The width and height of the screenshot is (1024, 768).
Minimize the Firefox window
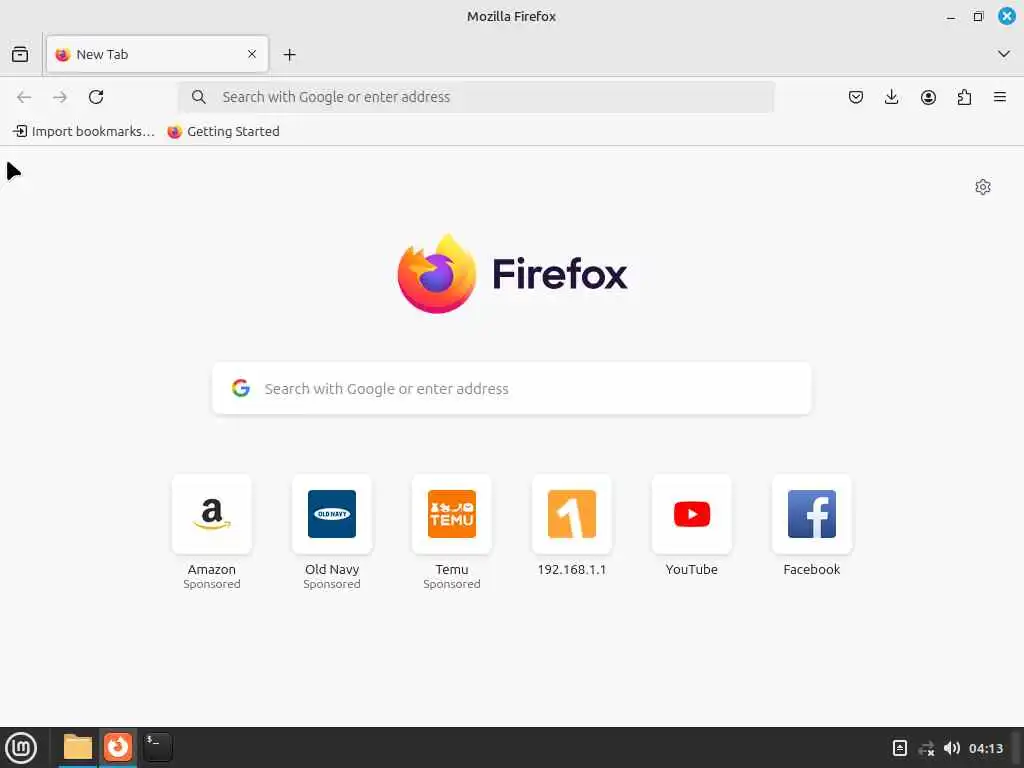(951, 17)
